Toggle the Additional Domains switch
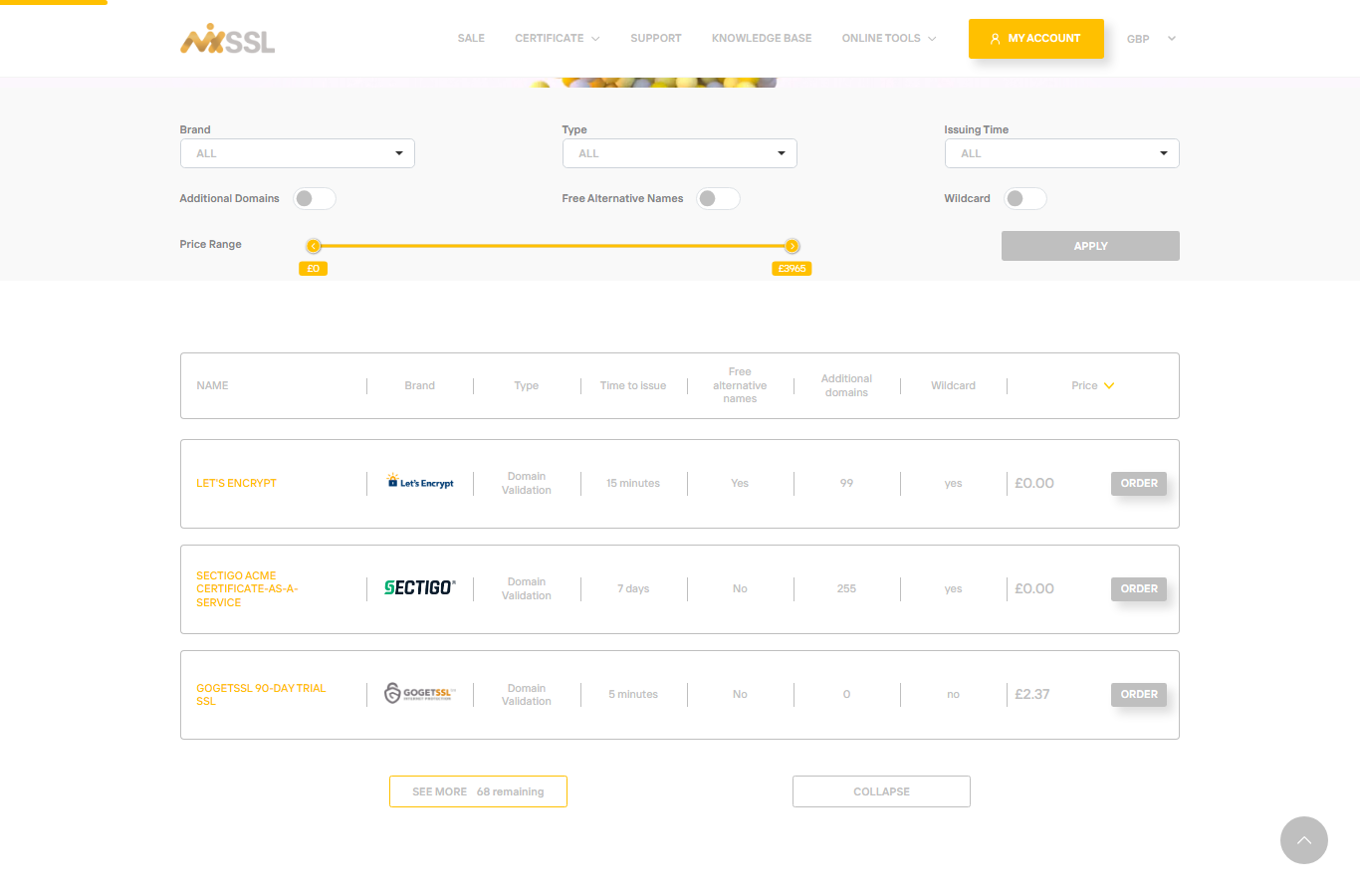 (x=315, y=199)
